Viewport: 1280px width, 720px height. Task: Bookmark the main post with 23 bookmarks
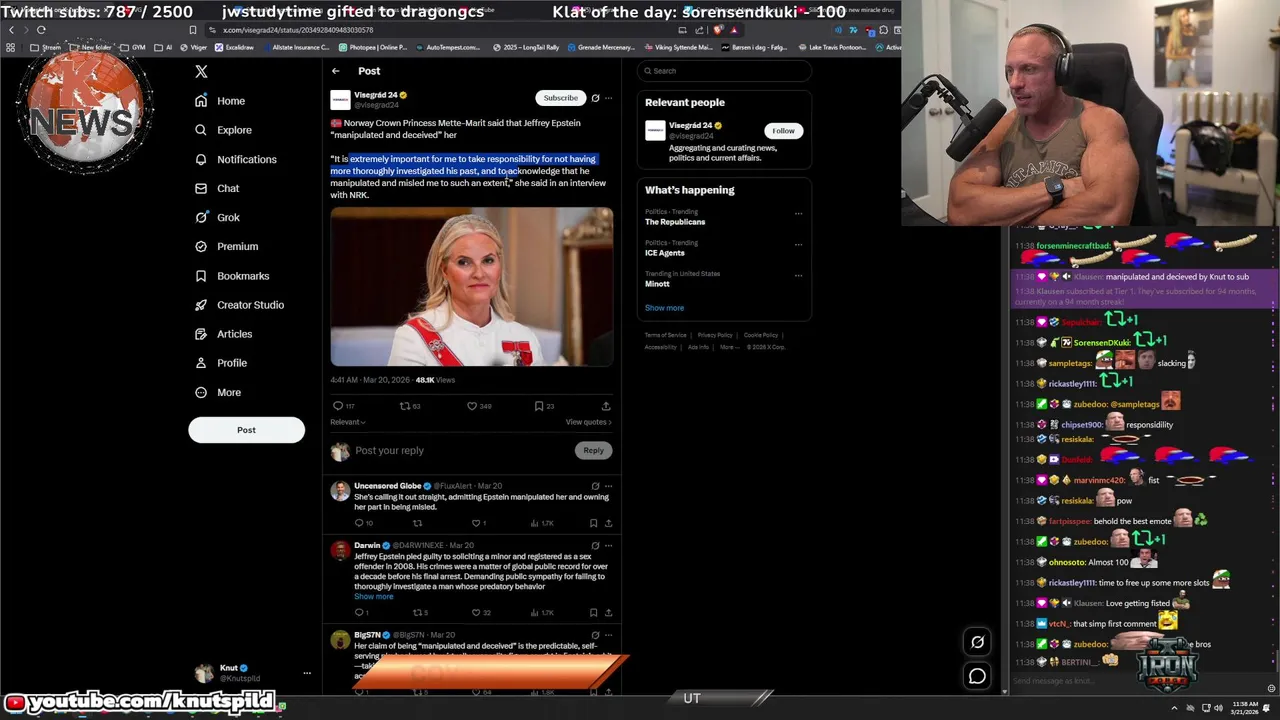(539, 406)
